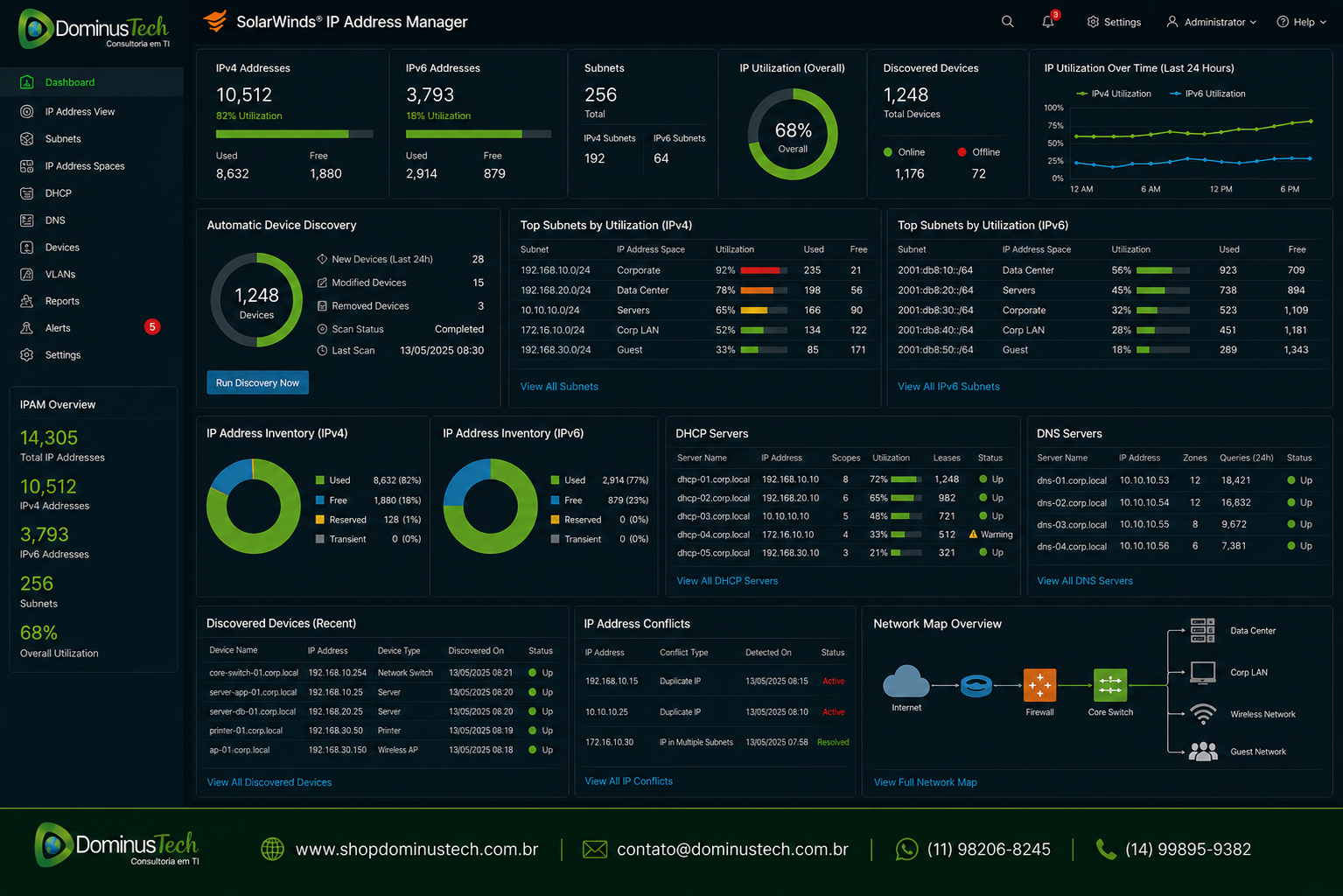1343x896 pixels.
Task: Click the 192.168.10.0/24 red utilization bar
Action: coord(765,270)
